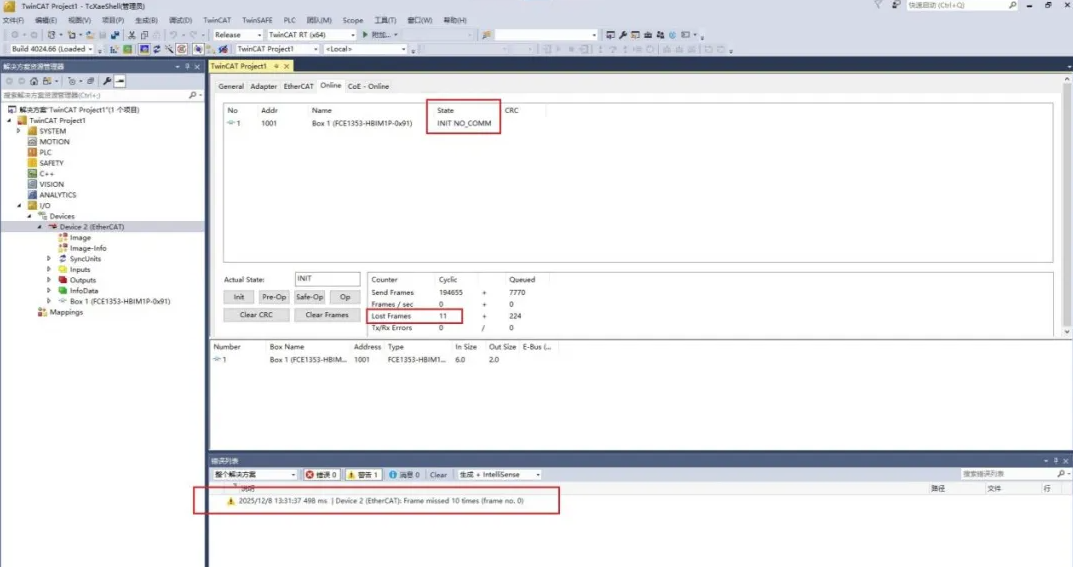1073x567 pixels.
Task: Click the Properties wrench icon in Solution Explorer
Action: click(107, 81)
